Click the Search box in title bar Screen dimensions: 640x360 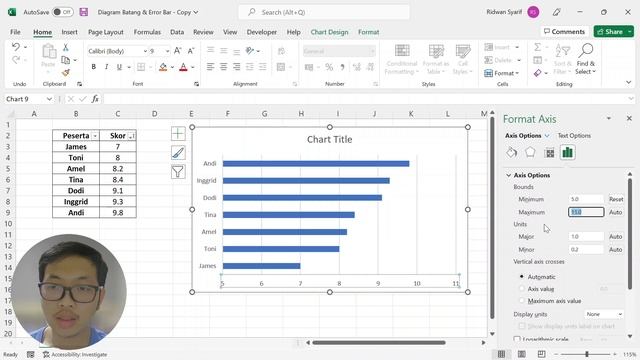point(324,12)
